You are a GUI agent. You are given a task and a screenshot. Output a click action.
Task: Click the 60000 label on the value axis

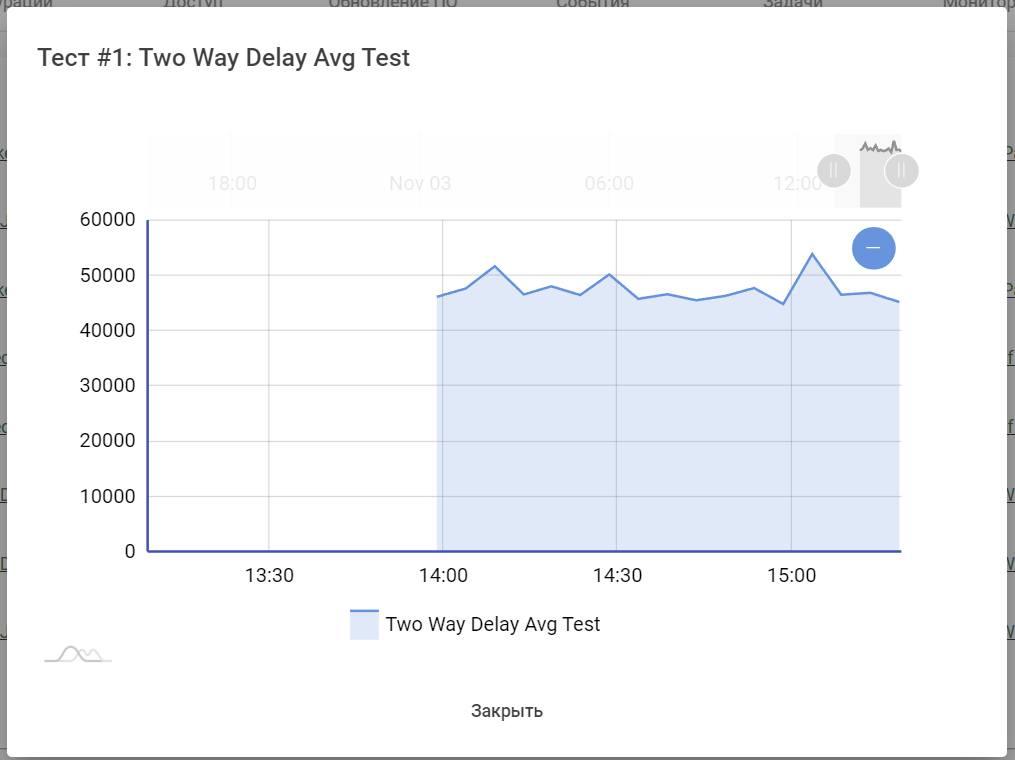[107, 220]
